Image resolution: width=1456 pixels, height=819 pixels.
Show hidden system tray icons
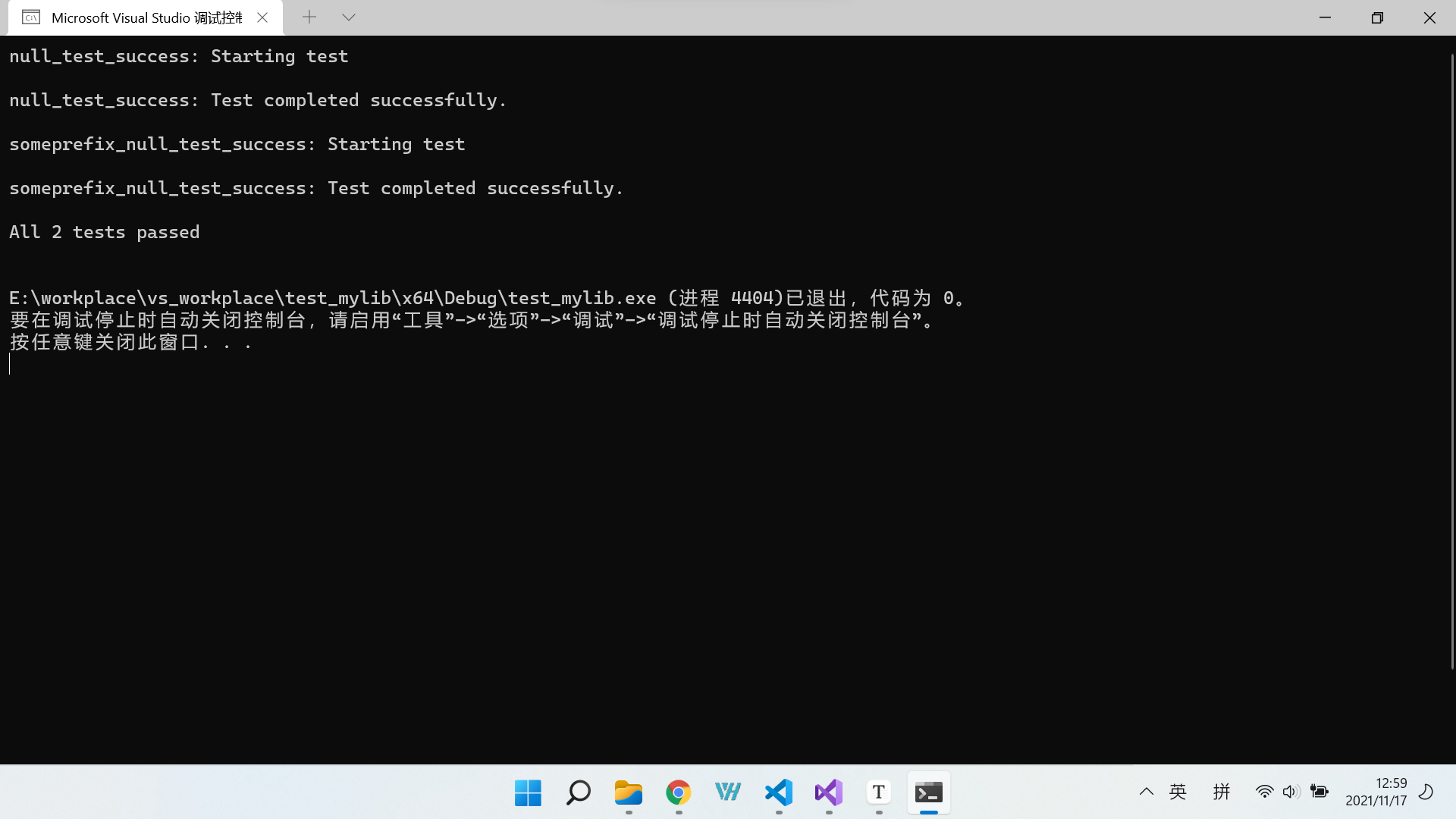coord(1146,792)
